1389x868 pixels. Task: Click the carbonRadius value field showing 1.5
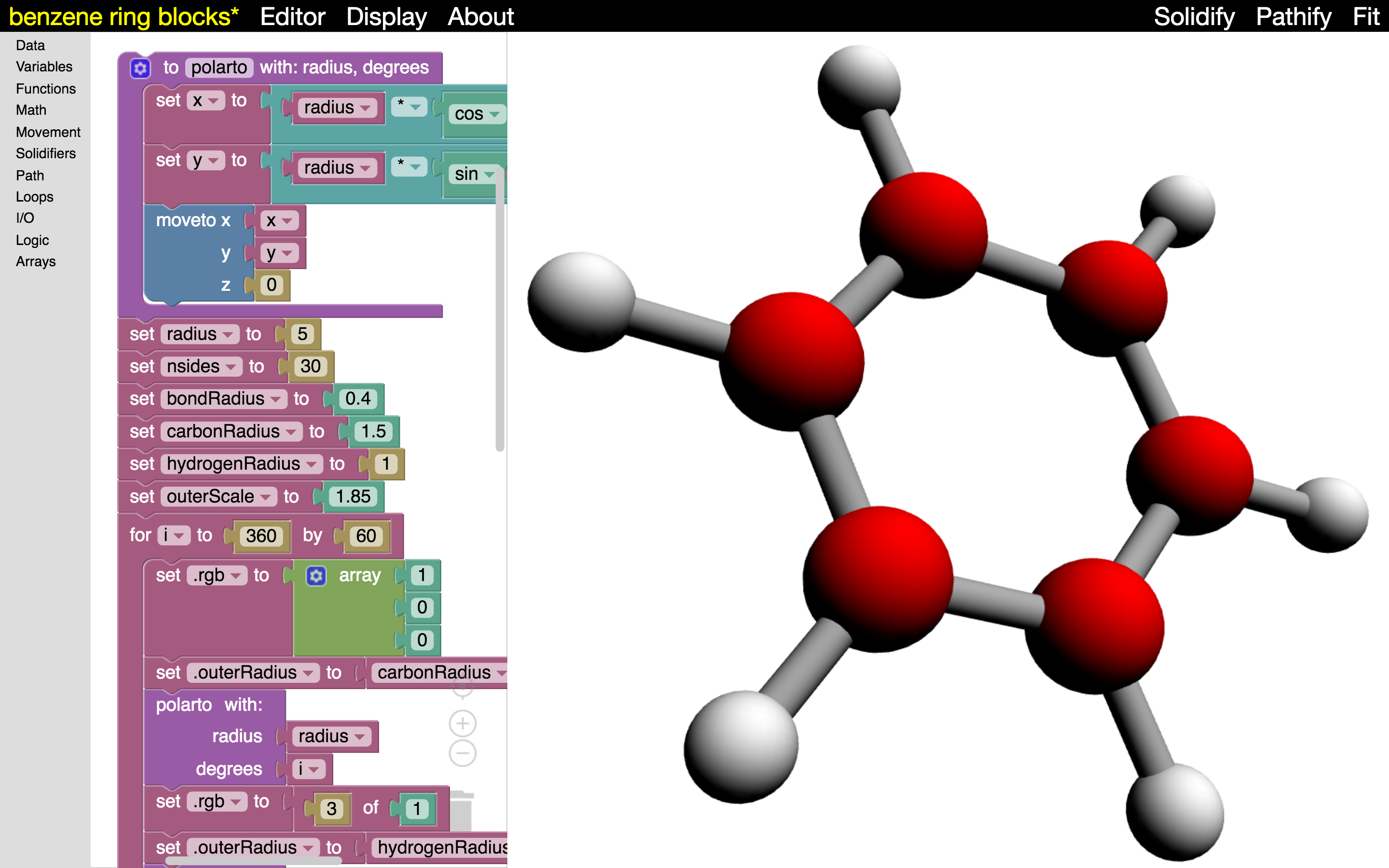tap(374, 432)
